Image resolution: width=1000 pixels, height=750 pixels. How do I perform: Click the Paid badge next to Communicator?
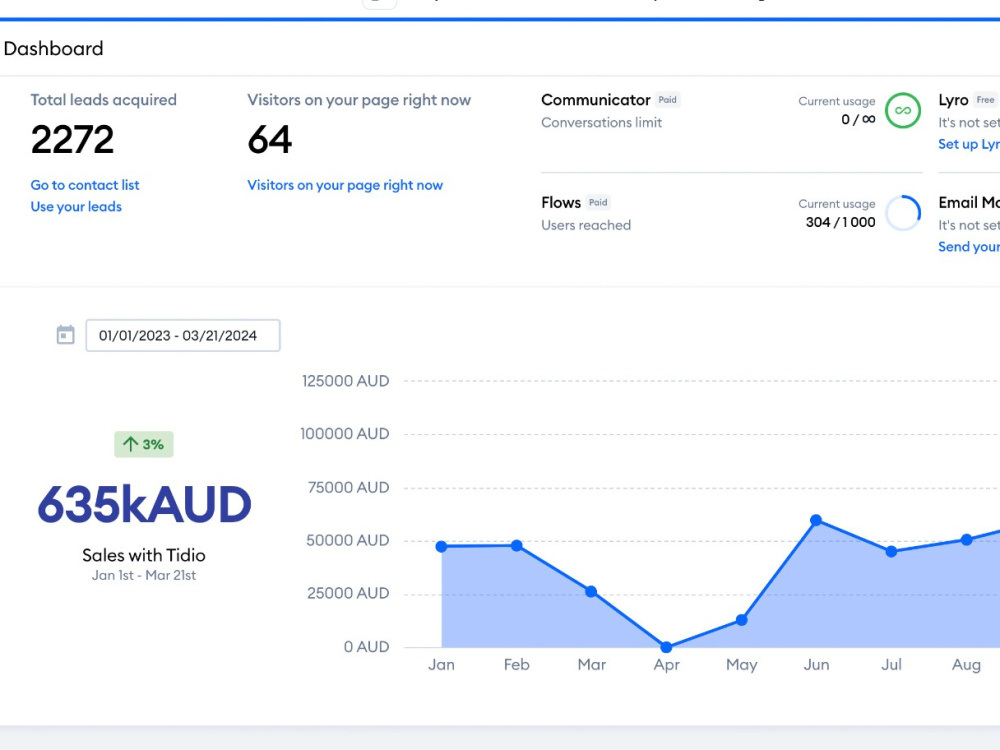(668, 99)
